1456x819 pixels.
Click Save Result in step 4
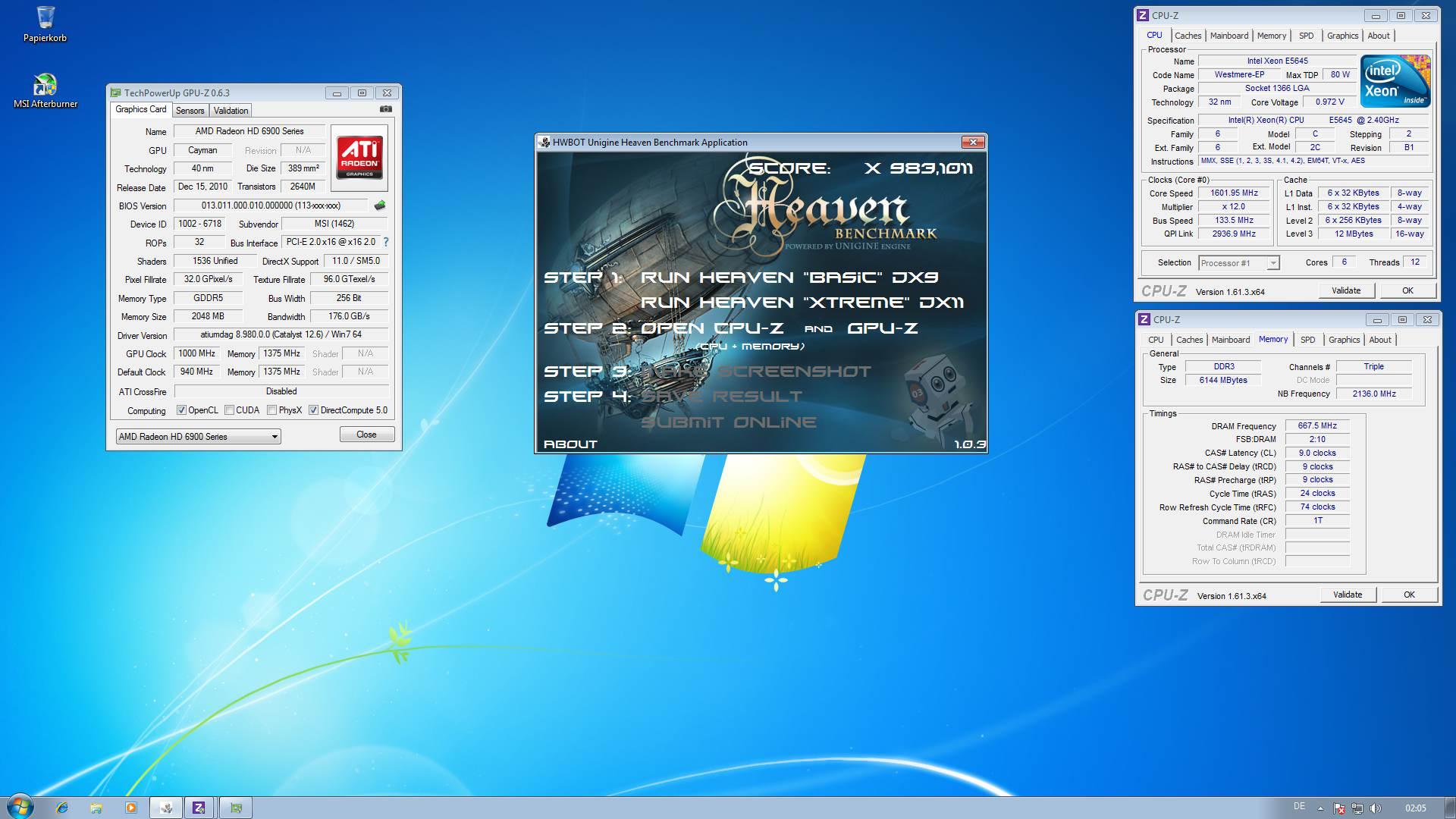click(x=721, y=397)
